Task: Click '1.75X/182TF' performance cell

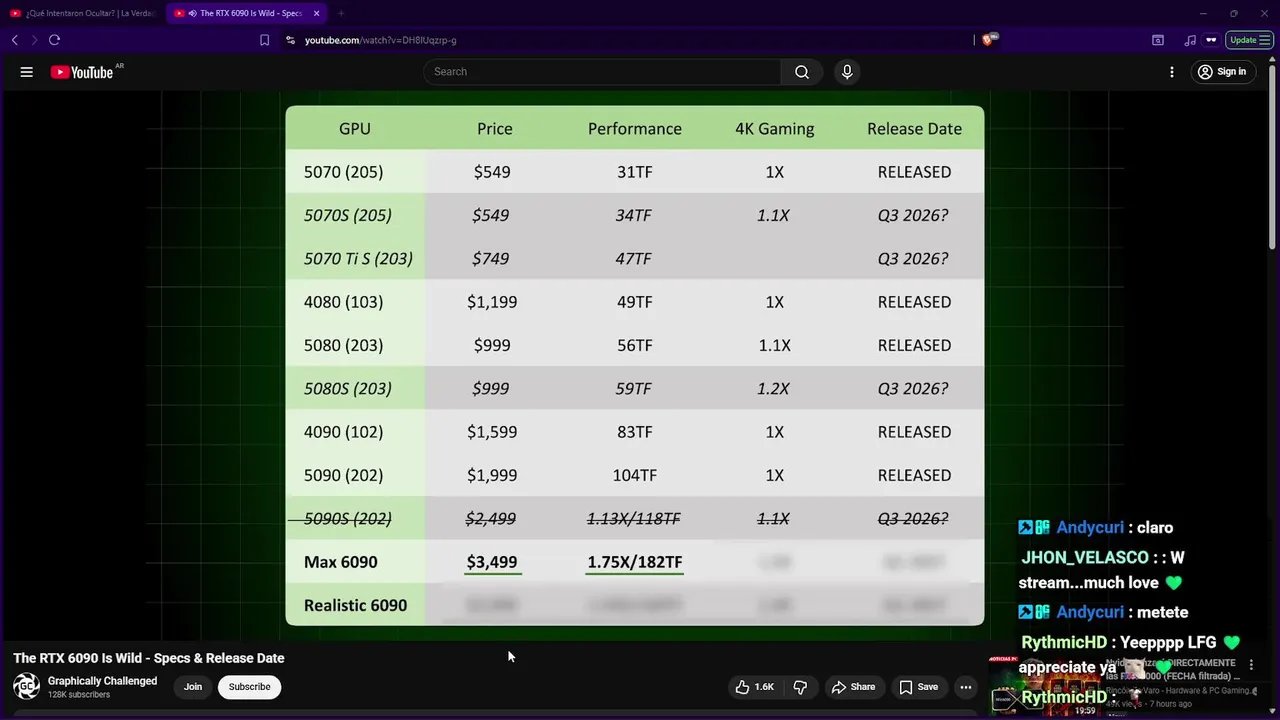Action: click(635, 562)
